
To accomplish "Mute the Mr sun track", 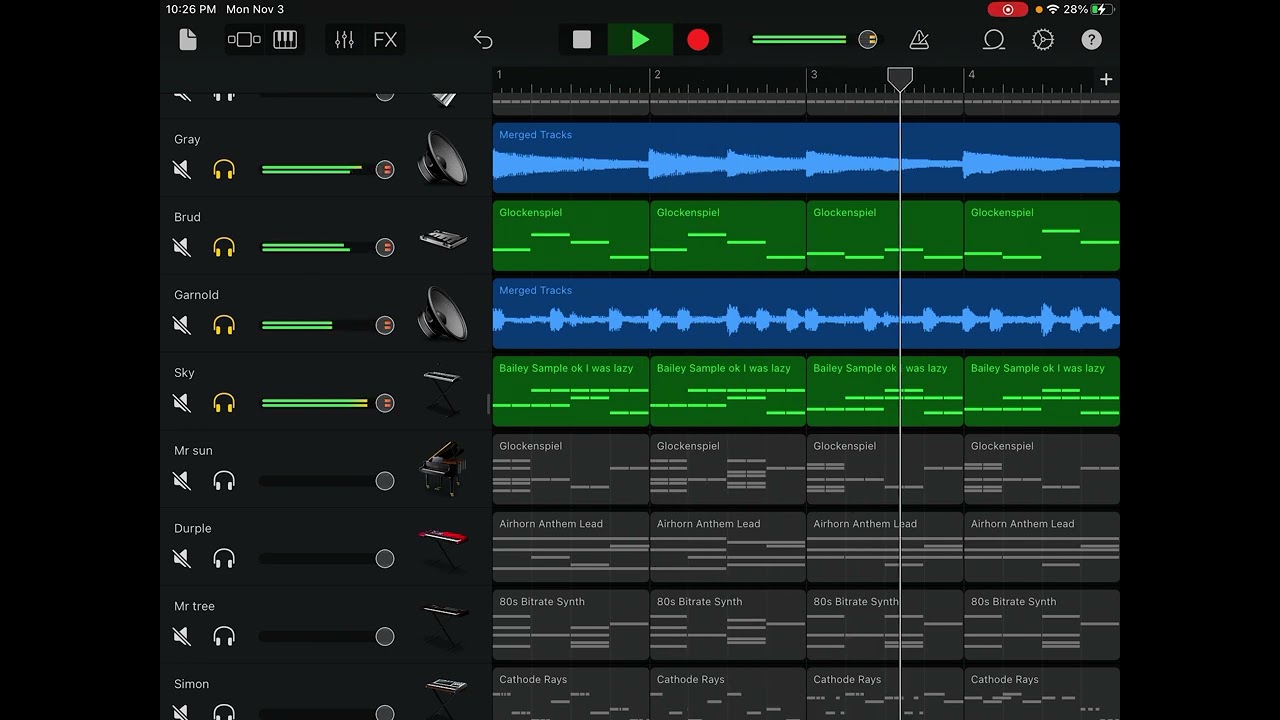I will pos(182,481).
